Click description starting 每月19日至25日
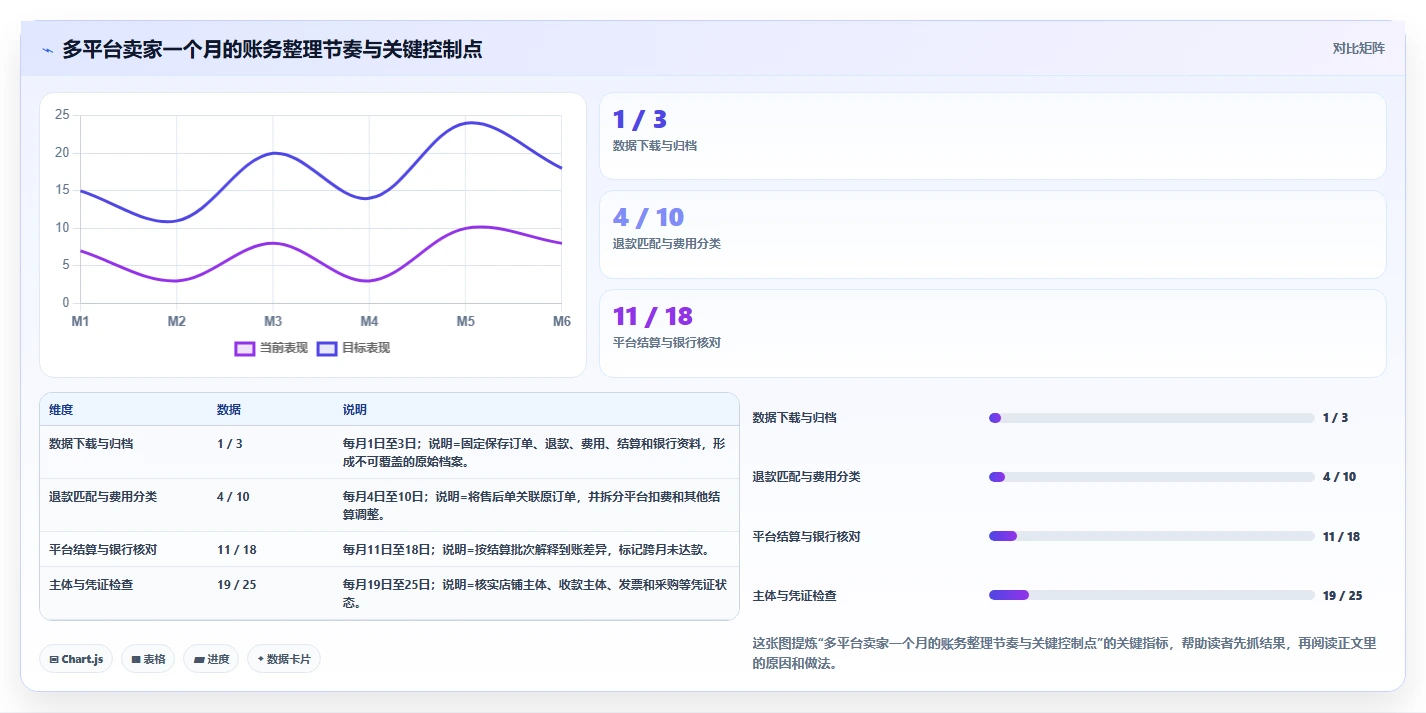Screen dimensions: 1426x713 pos(534,593)
